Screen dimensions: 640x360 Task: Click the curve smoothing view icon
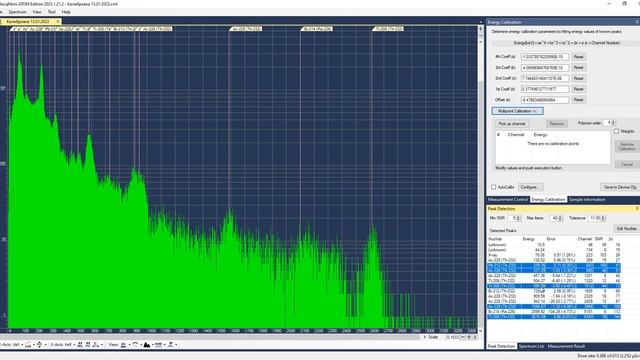135,344
